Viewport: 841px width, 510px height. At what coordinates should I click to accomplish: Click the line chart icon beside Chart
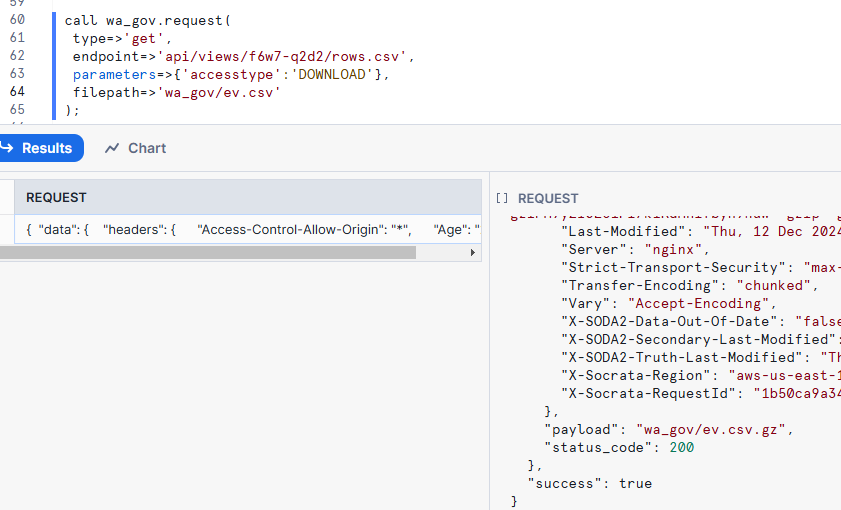click(112, 148)
